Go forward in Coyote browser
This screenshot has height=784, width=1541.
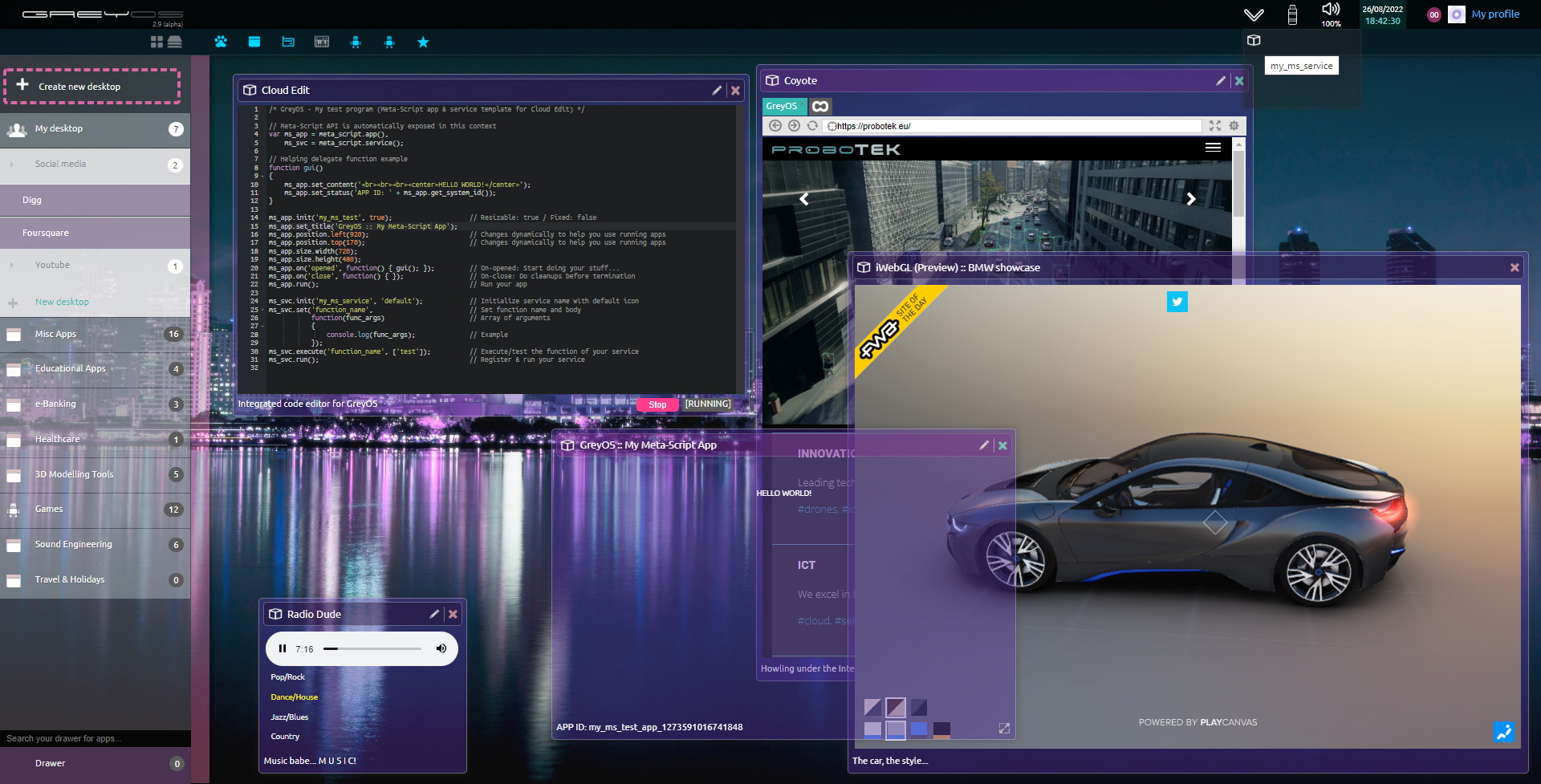click(x=794, y=126)
